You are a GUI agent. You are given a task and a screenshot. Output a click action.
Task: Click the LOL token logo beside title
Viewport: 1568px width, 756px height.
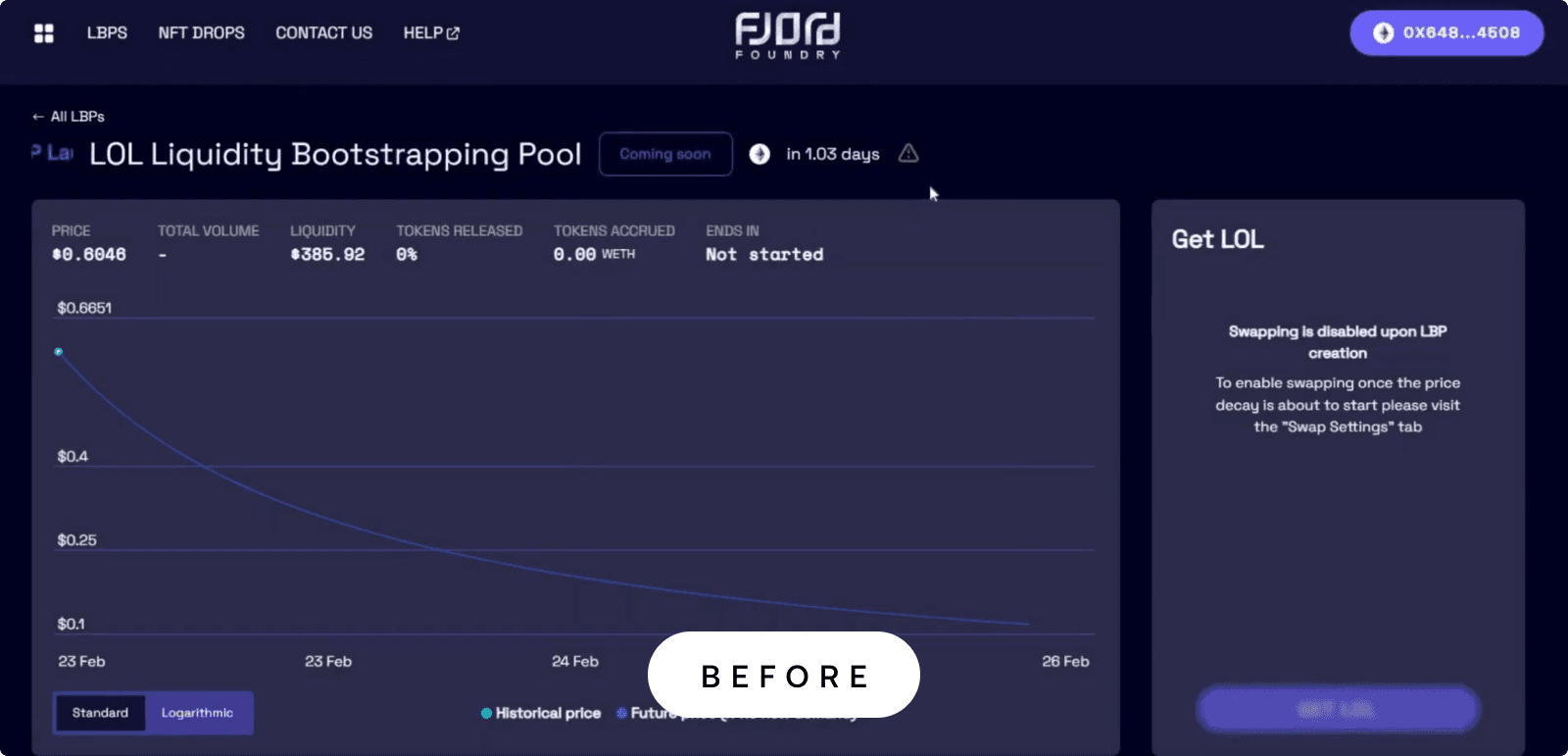53,153
